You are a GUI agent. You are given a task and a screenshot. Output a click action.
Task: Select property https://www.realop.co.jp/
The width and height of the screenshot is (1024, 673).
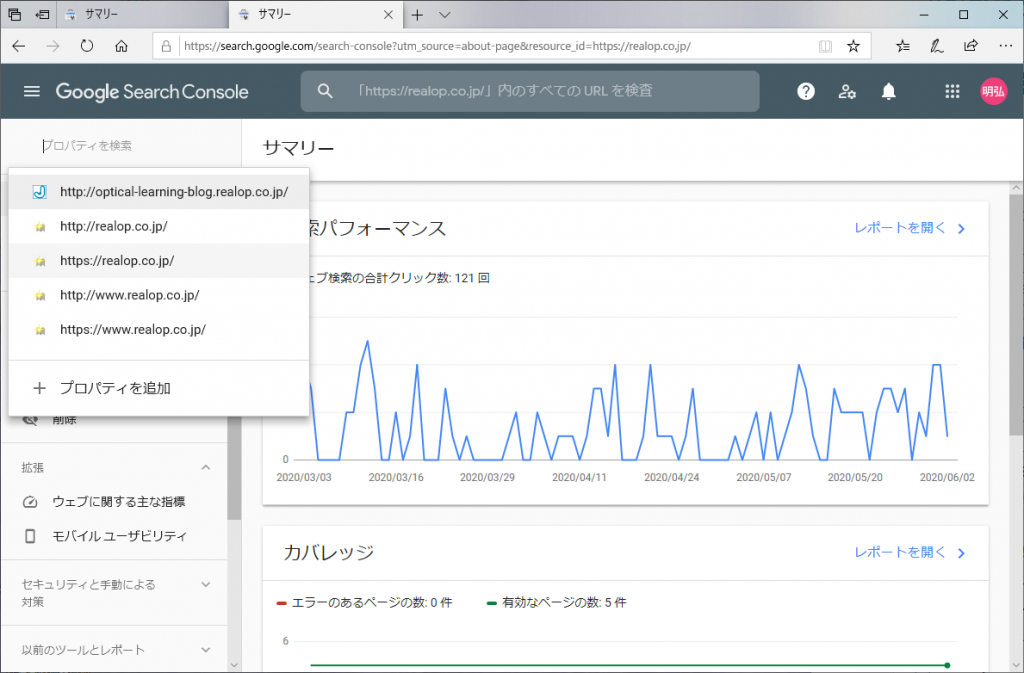[x=159, y=330]
